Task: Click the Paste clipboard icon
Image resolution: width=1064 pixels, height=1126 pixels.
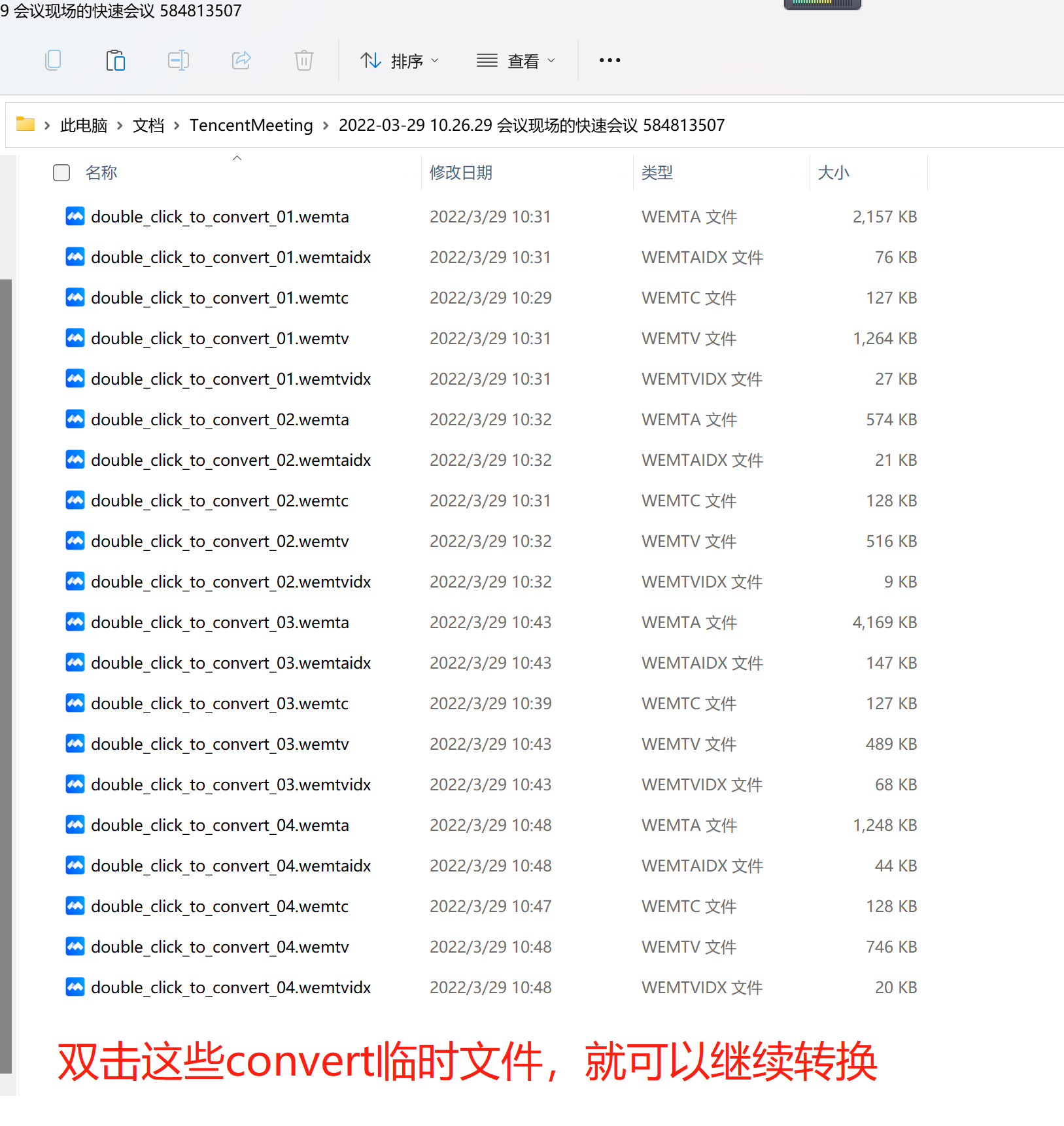Action: 115,60
